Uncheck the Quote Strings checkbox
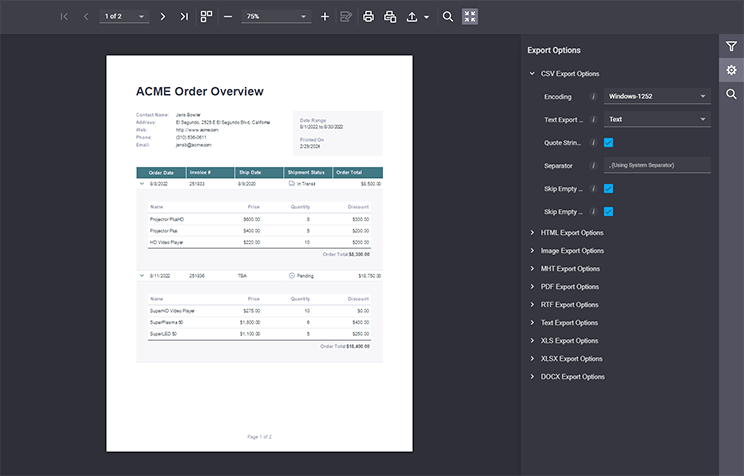 pyautogui.click(x=609, y=143)
